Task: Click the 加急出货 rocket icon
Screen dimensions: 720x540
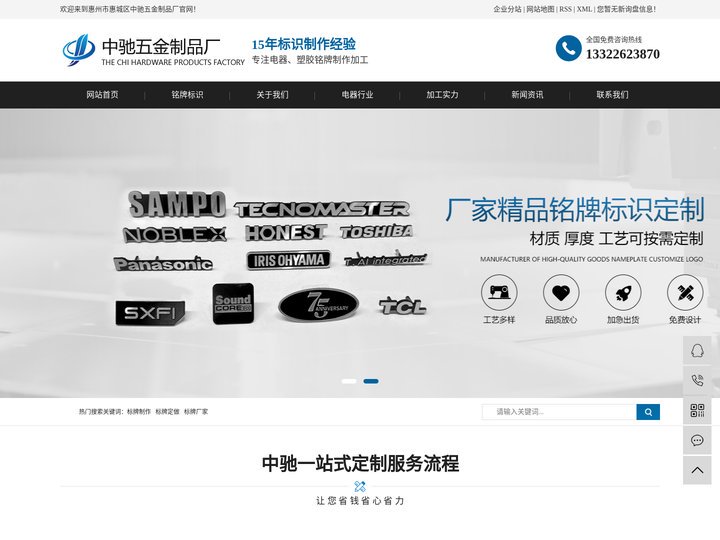Action: pos(623,292)
